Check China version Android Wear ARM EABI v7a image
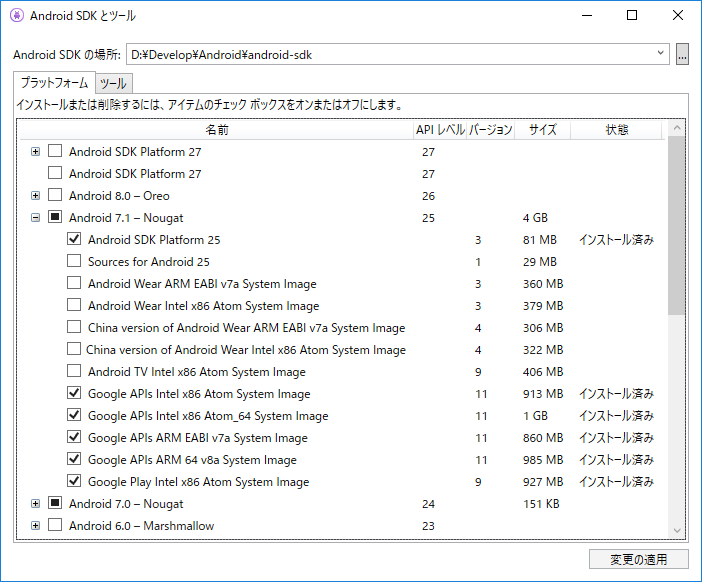 pos(74,326)
